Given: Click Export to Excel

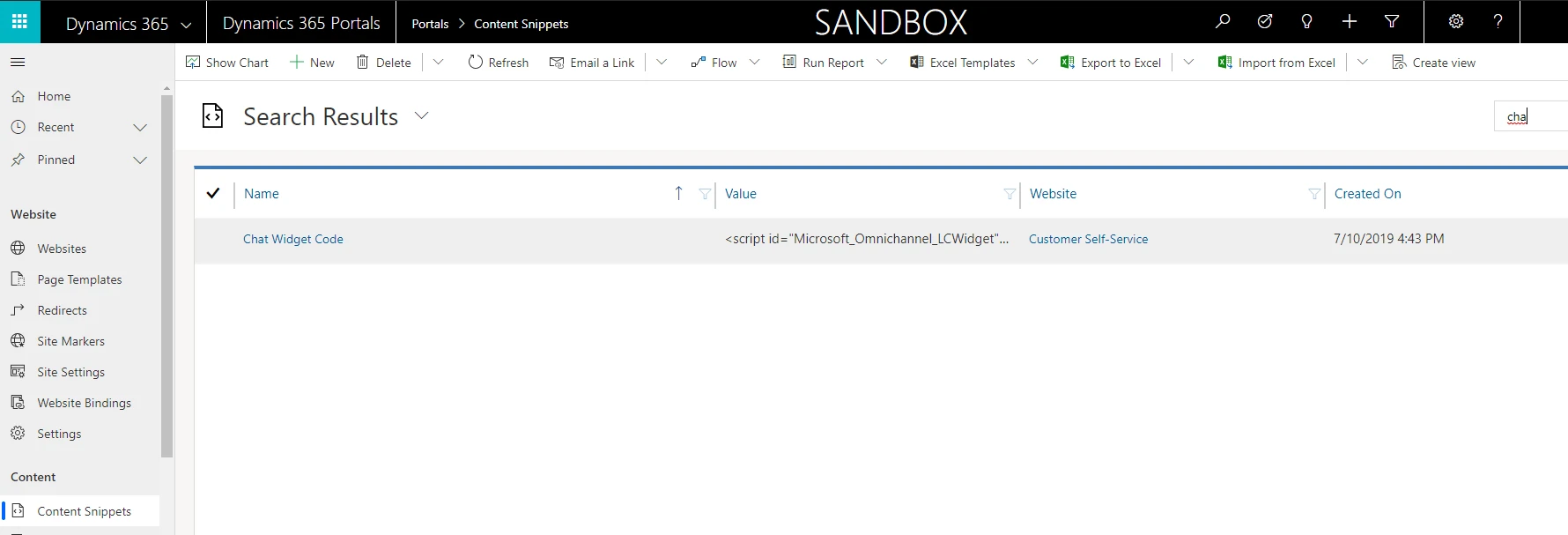Looking at the screenshot, I should pyautogui.click(x=1111, y=63).
